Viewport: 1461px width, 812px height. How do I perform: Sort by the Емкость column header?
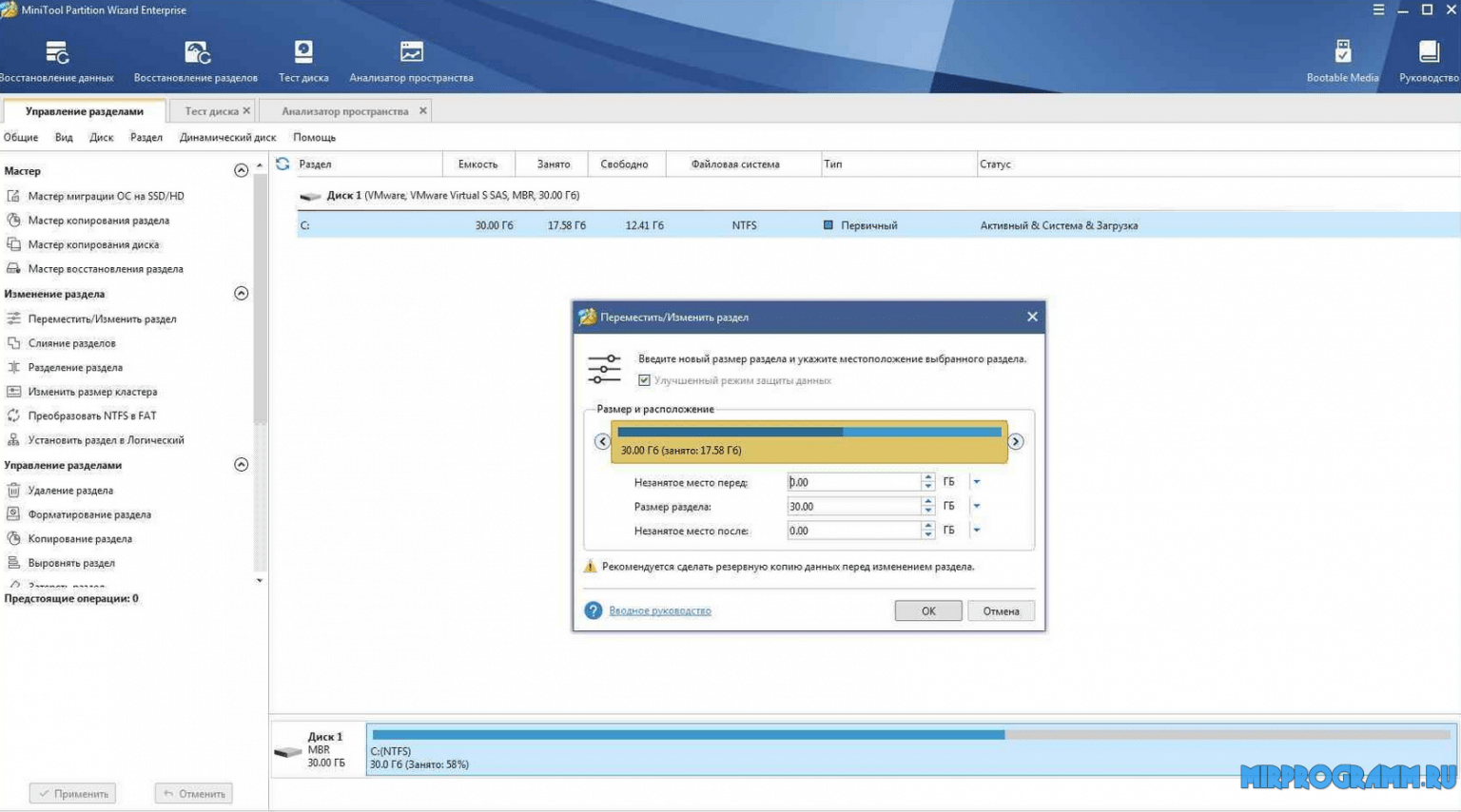click(x=477, y=164)
